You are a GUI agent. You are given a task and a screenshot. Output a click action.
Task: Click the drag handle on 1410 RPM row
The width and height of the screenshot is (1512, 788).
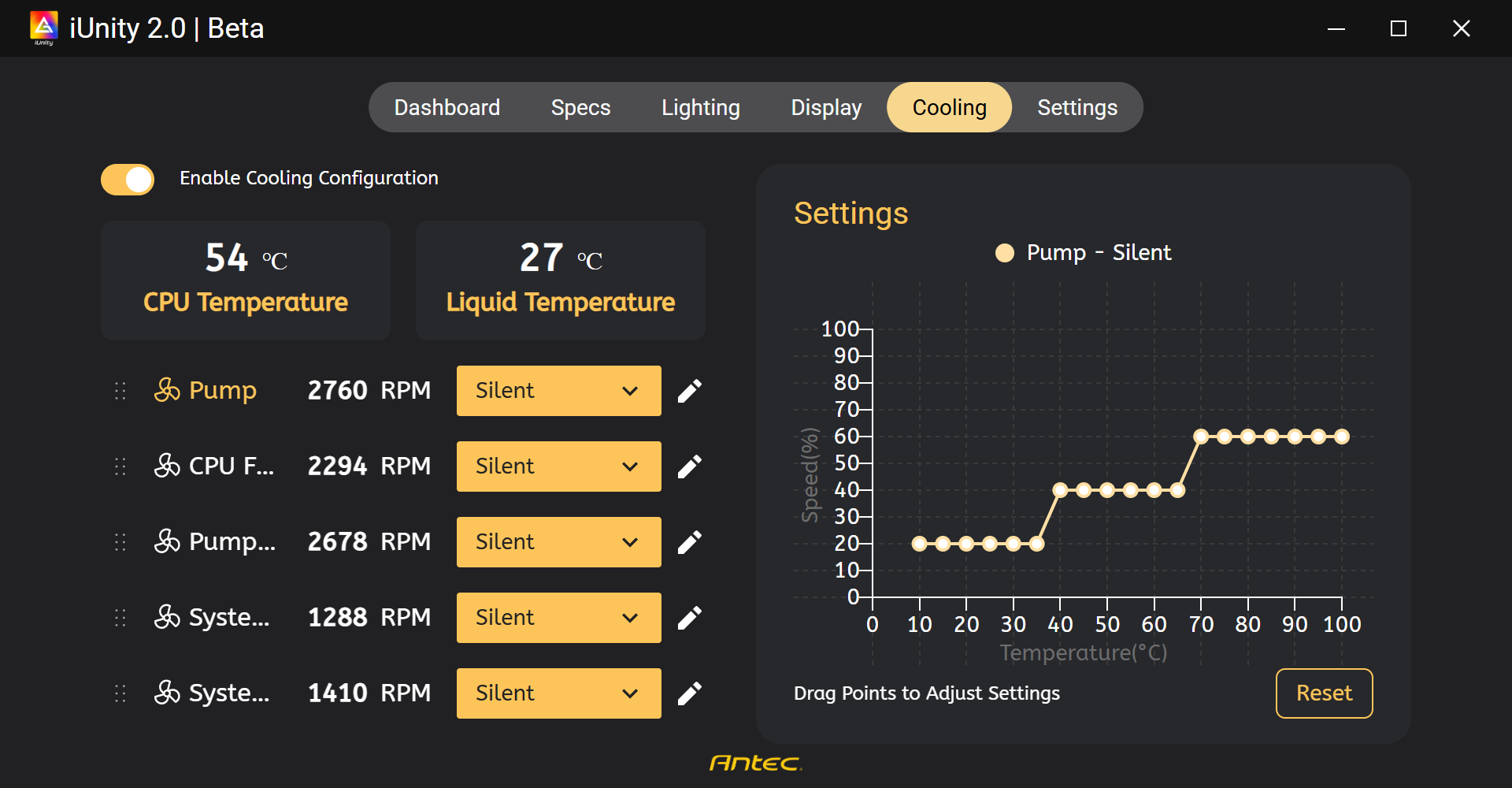point(120,693)
